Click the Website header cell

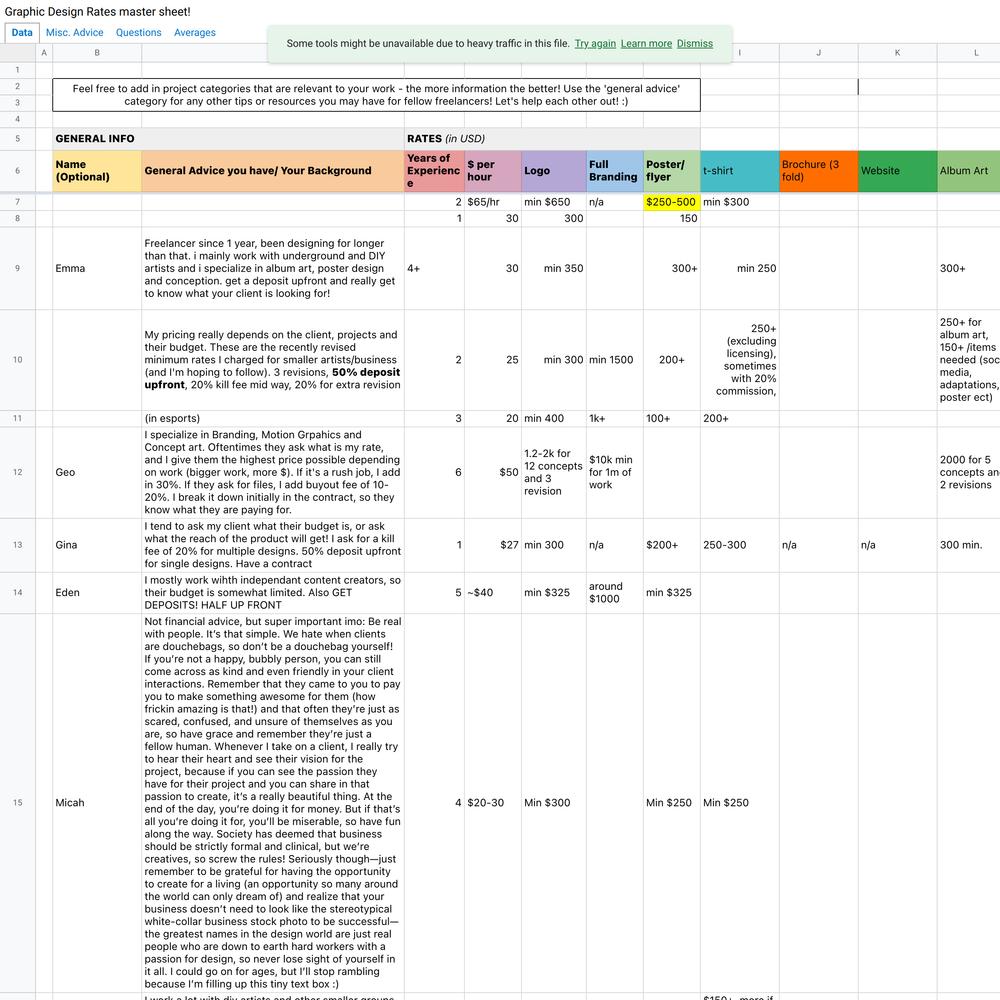click(x=897, y=171)
